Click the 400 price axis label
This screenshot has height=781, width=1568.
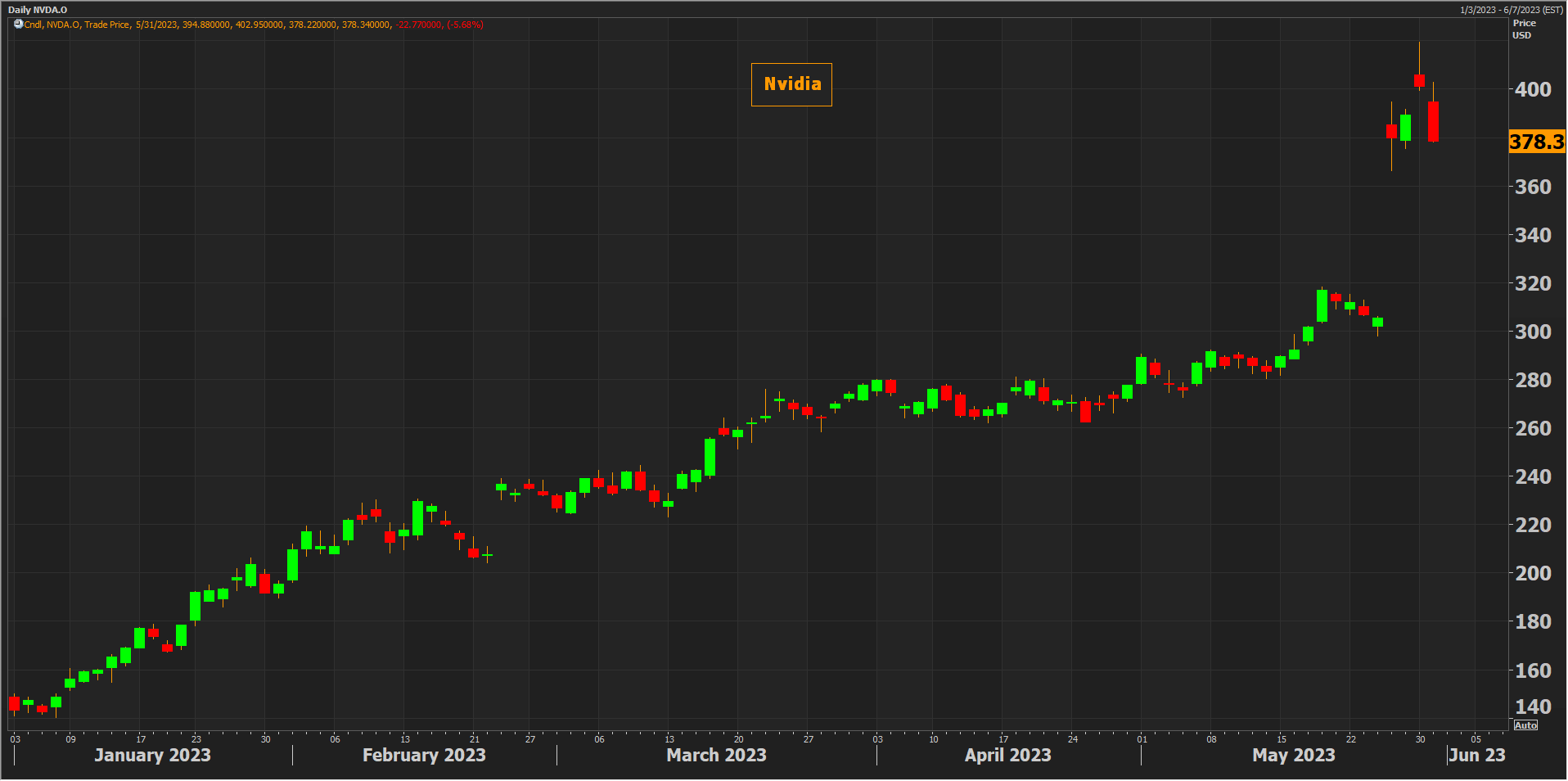pos(1533,89)
